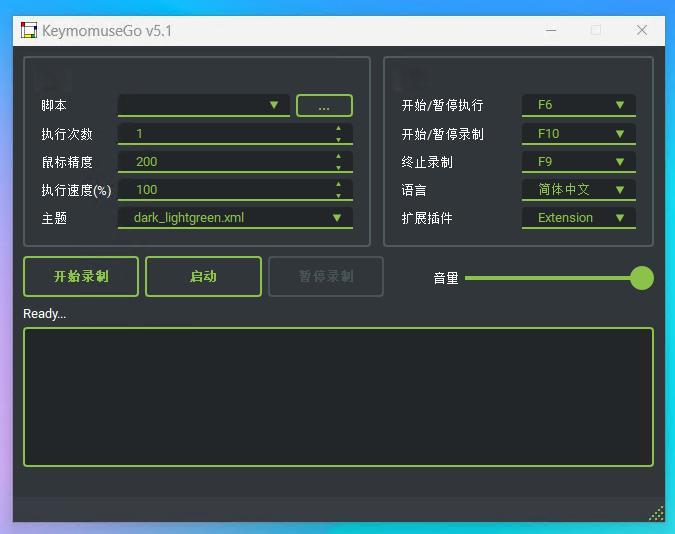Click the mouse precision field showing 200
The height and width of the screenshot is (534, 675).
[225, 161]
